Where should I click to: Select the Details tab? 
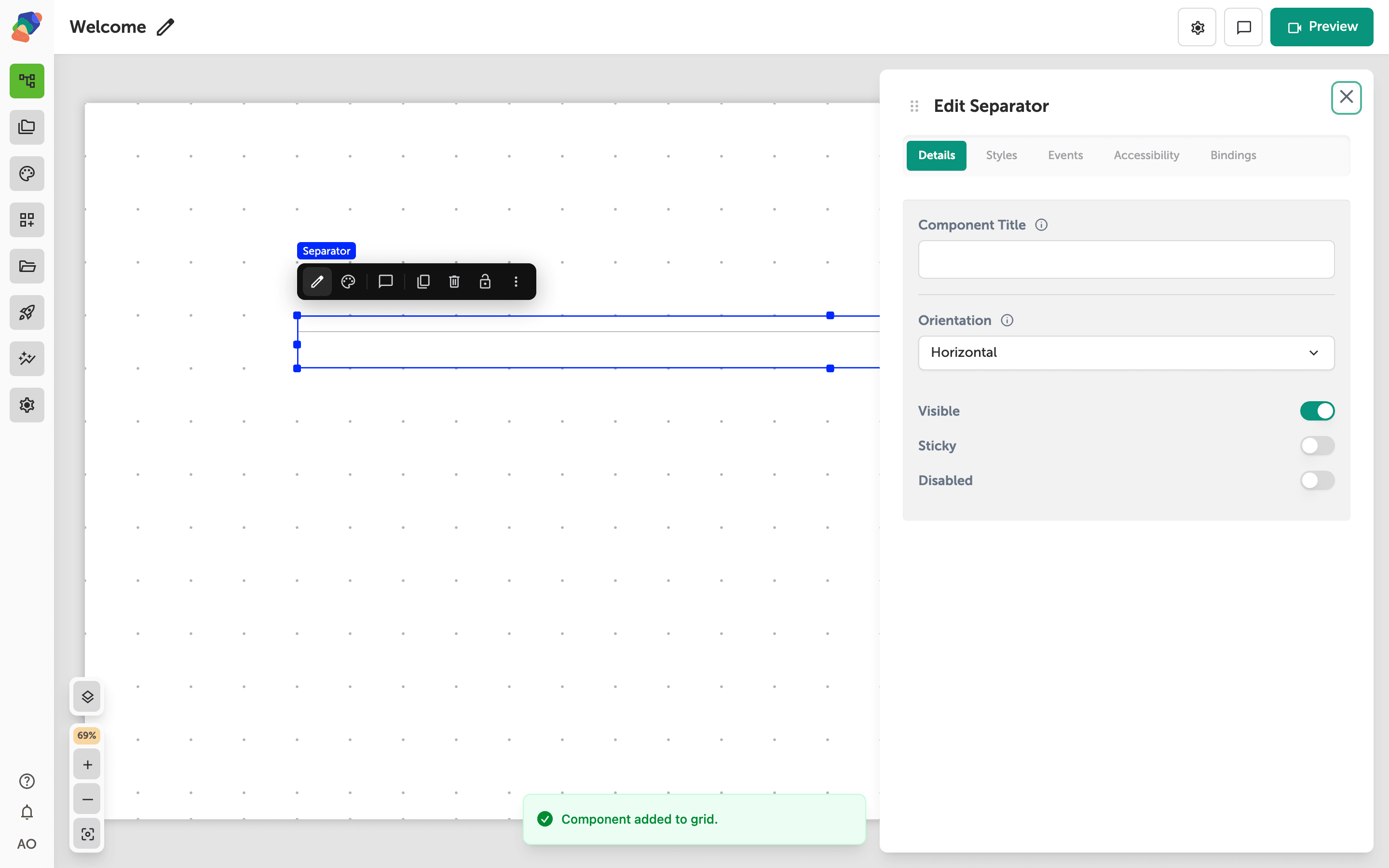(936, 156)
